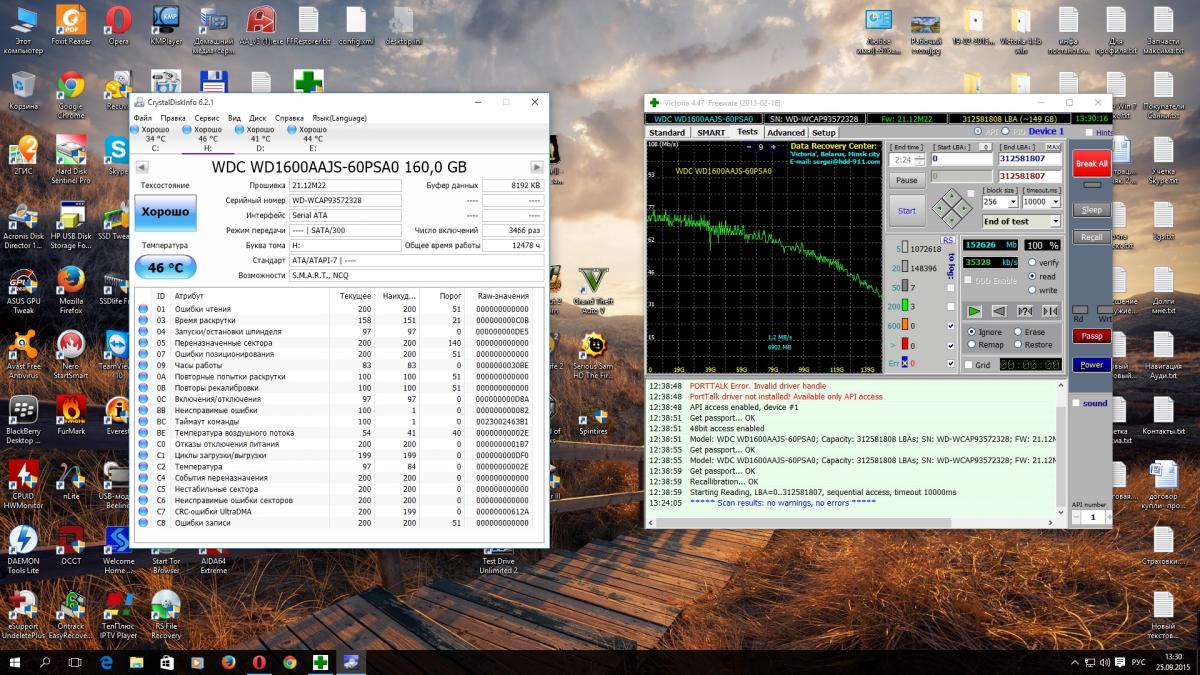Toggle the Grid checkbox
The image size is (1200, 675).
point(969,365)
